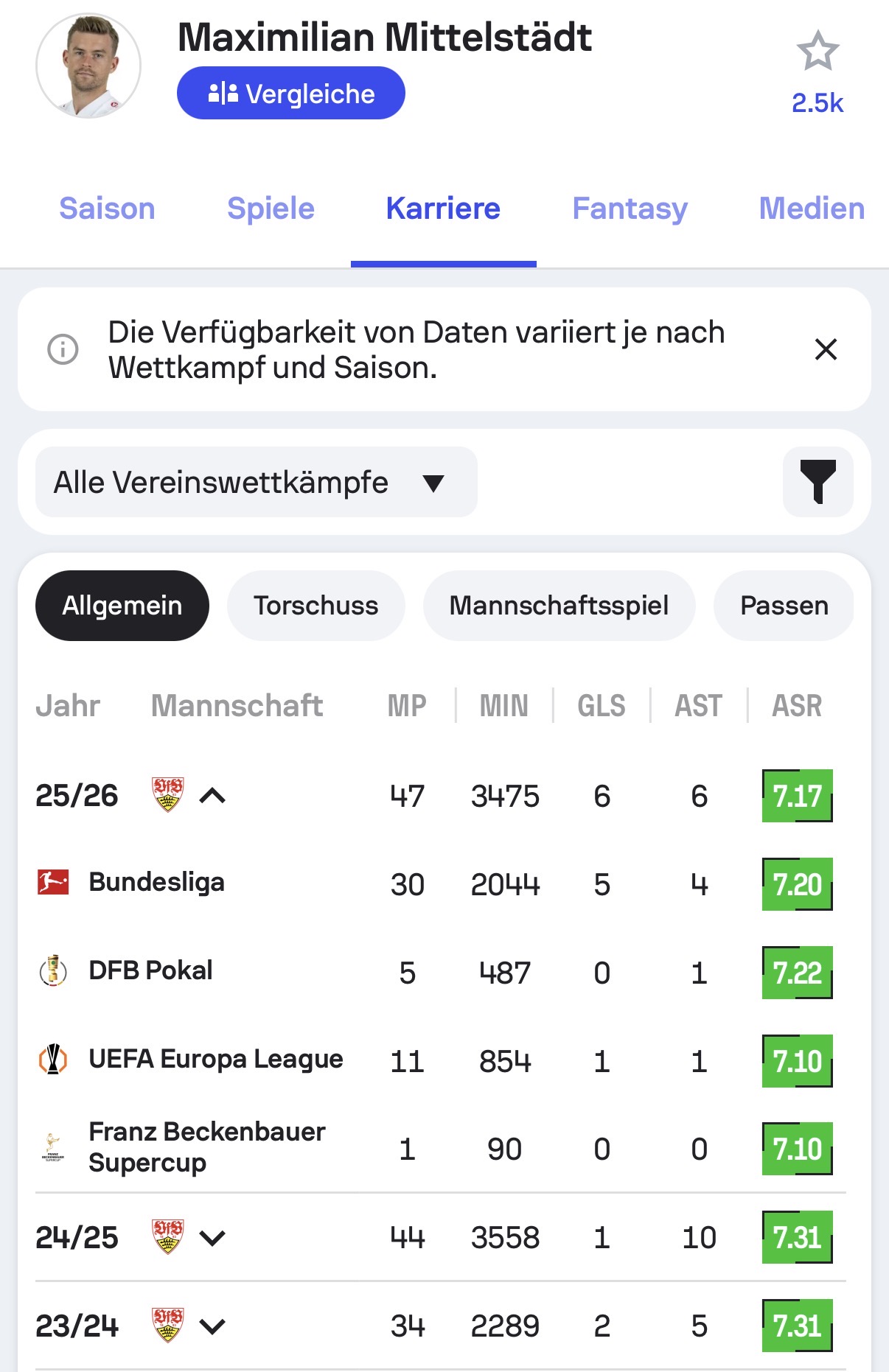Click the UEFA Europa League icon
The height and width of the screenshot is (1372, 889).
53,1060
